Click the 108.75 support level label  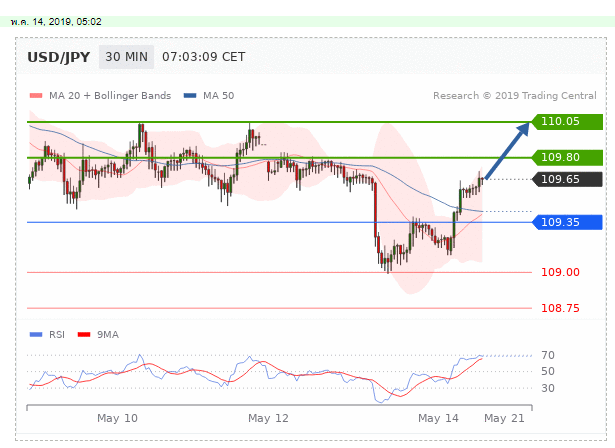point(560,308)
